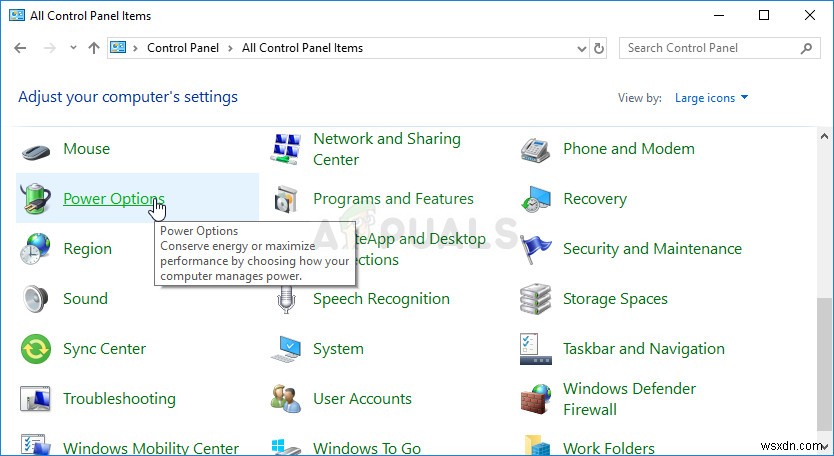The width and height of the screenshot is (834, 456).
Task: Open the Power Options battery icon
Action: [x=36, y=199]
